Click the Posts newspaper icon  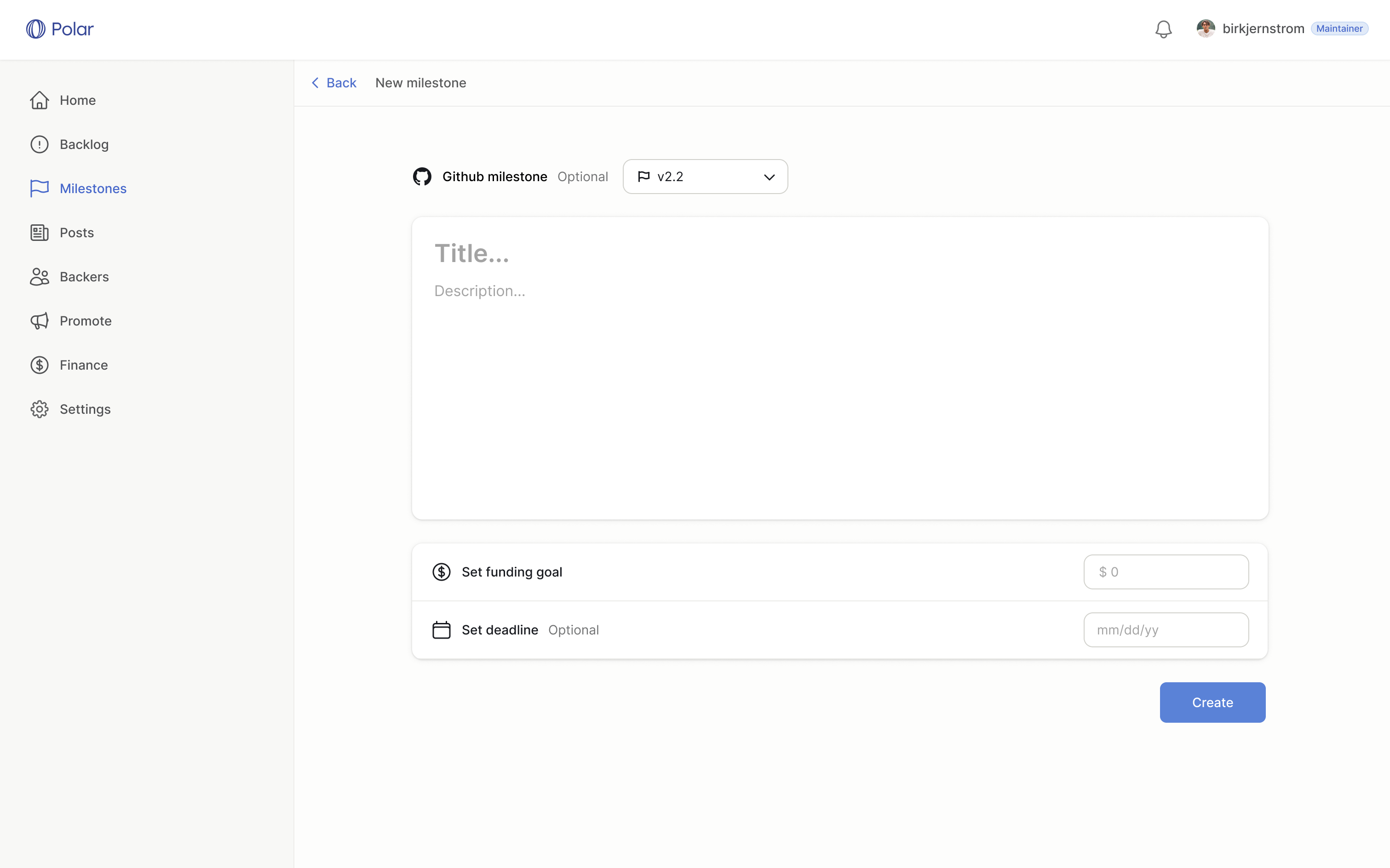click(39, 233)
